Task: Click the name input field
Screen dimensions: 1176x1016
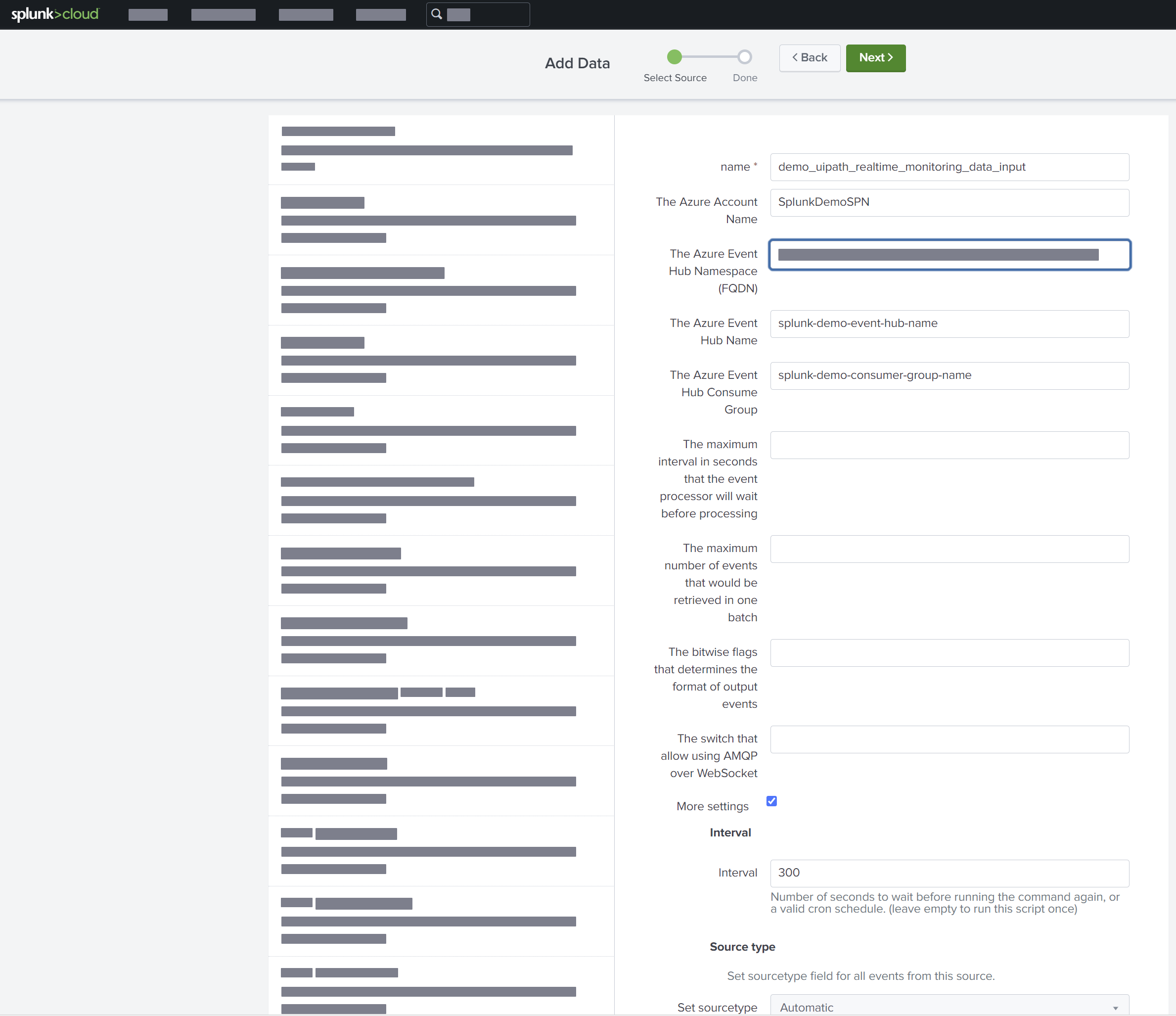Action: pos(949,167)
